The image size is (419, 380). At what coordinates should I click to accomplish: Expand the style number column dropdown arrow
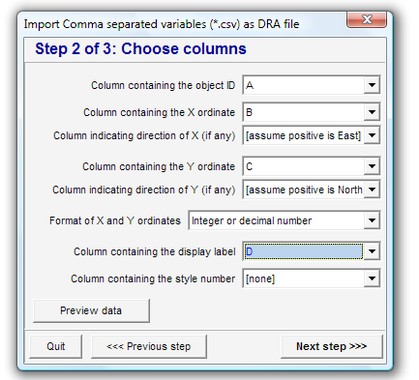[x=372, y=278]
